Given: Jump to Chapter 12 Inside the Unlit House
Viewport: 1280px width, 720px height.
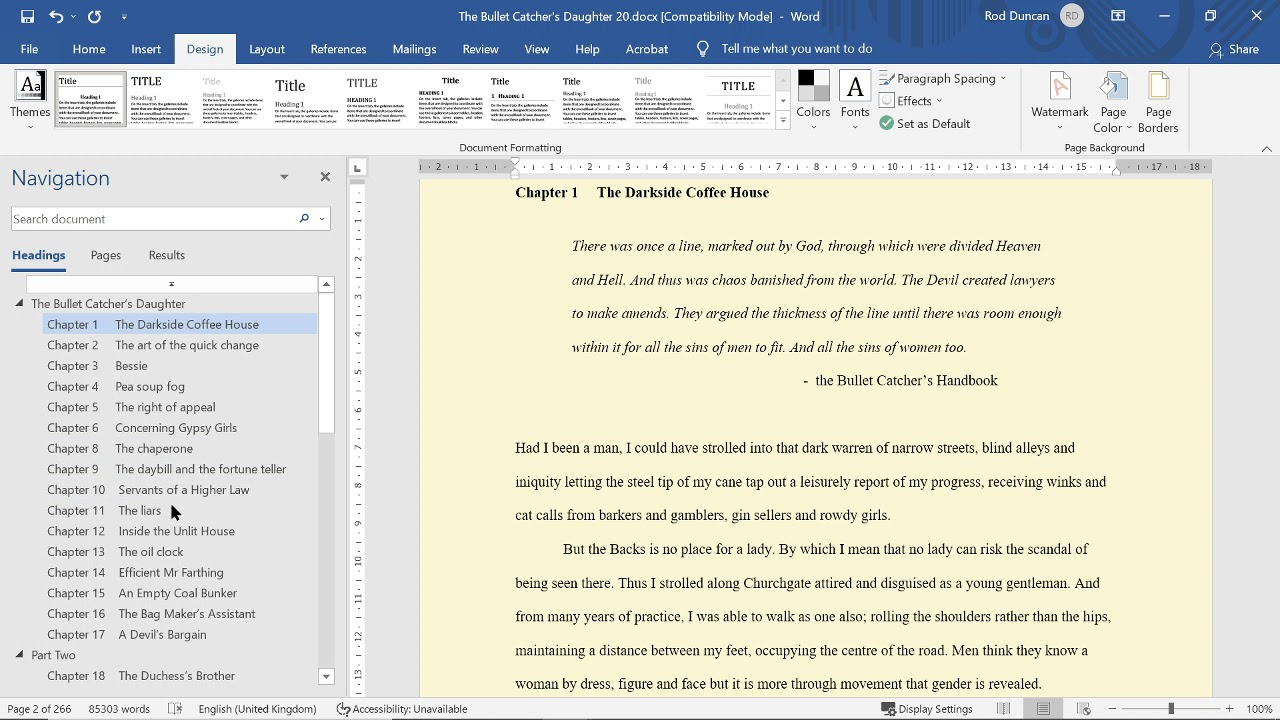Looking at the screenshot, I should [141, 531].
